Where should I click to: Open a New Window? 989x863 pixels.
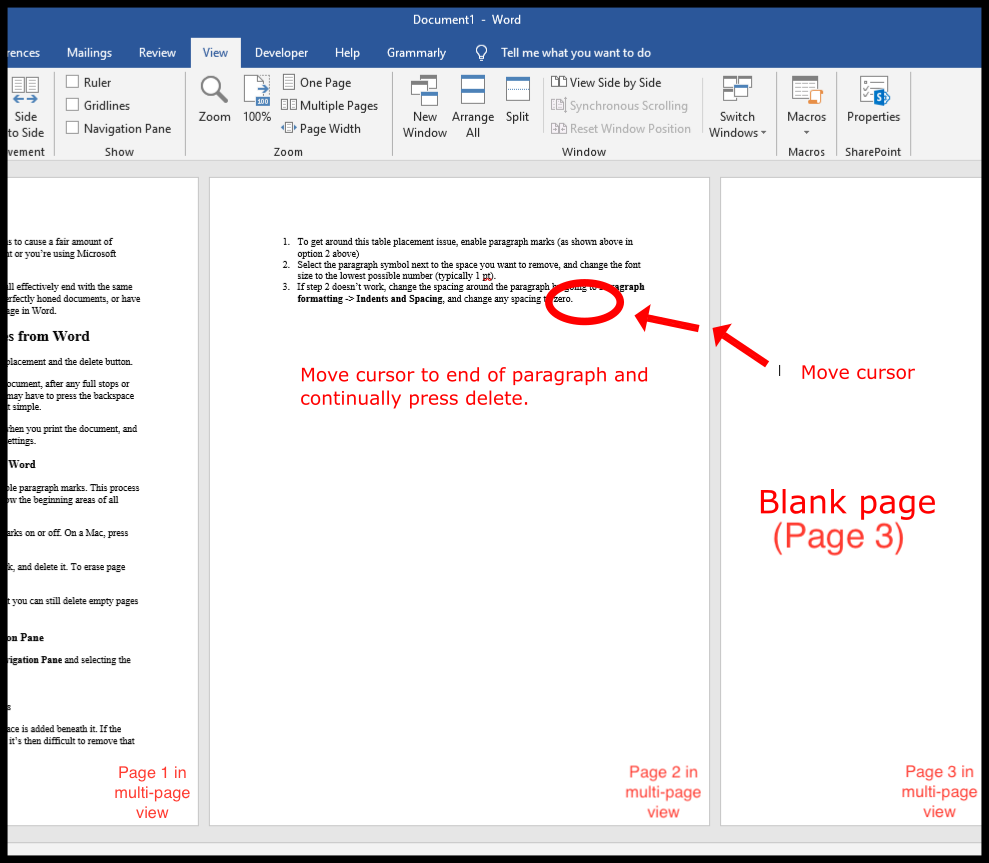click(424, 107)
